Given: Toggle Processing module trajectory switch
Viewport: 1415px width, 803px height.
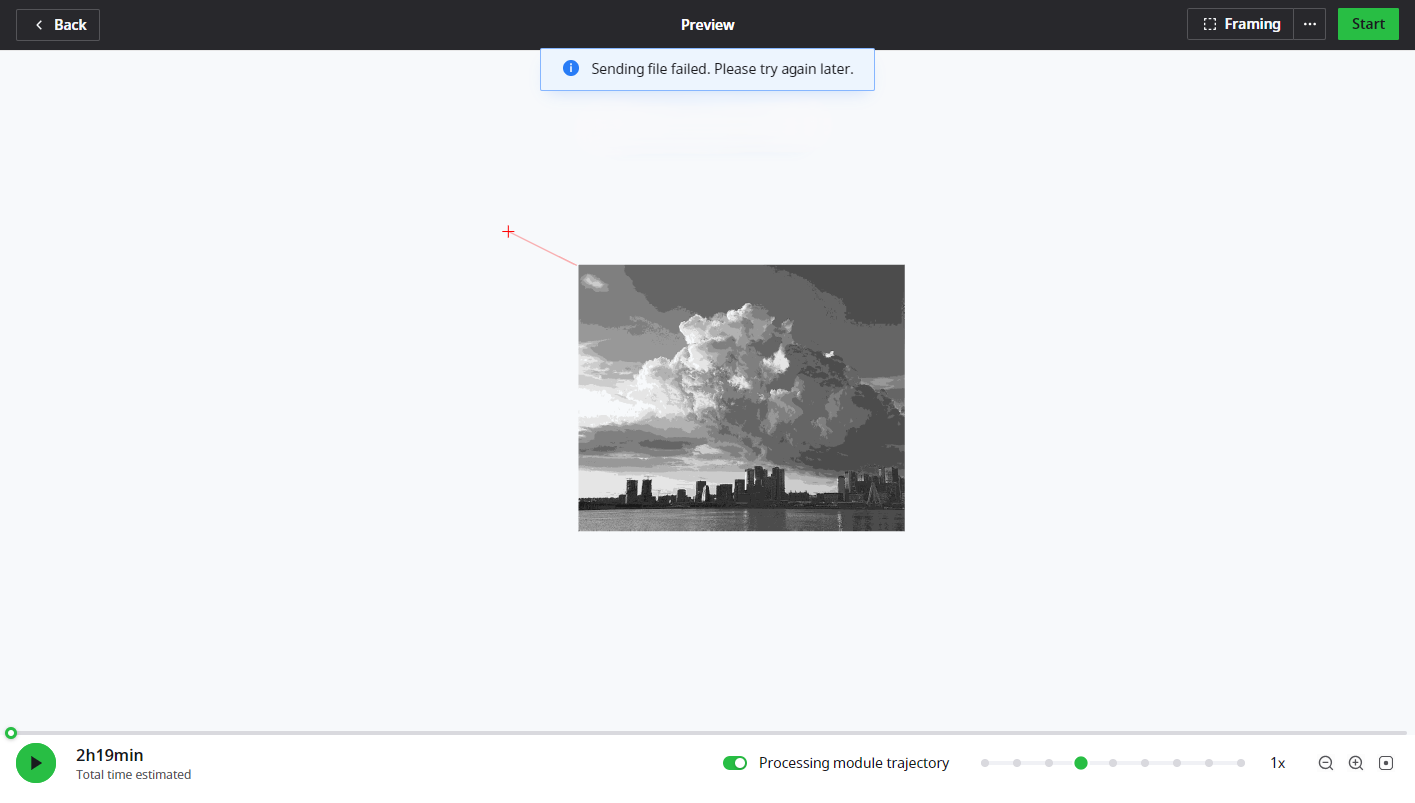Looking at the screenshot, I should click(735, 763).
